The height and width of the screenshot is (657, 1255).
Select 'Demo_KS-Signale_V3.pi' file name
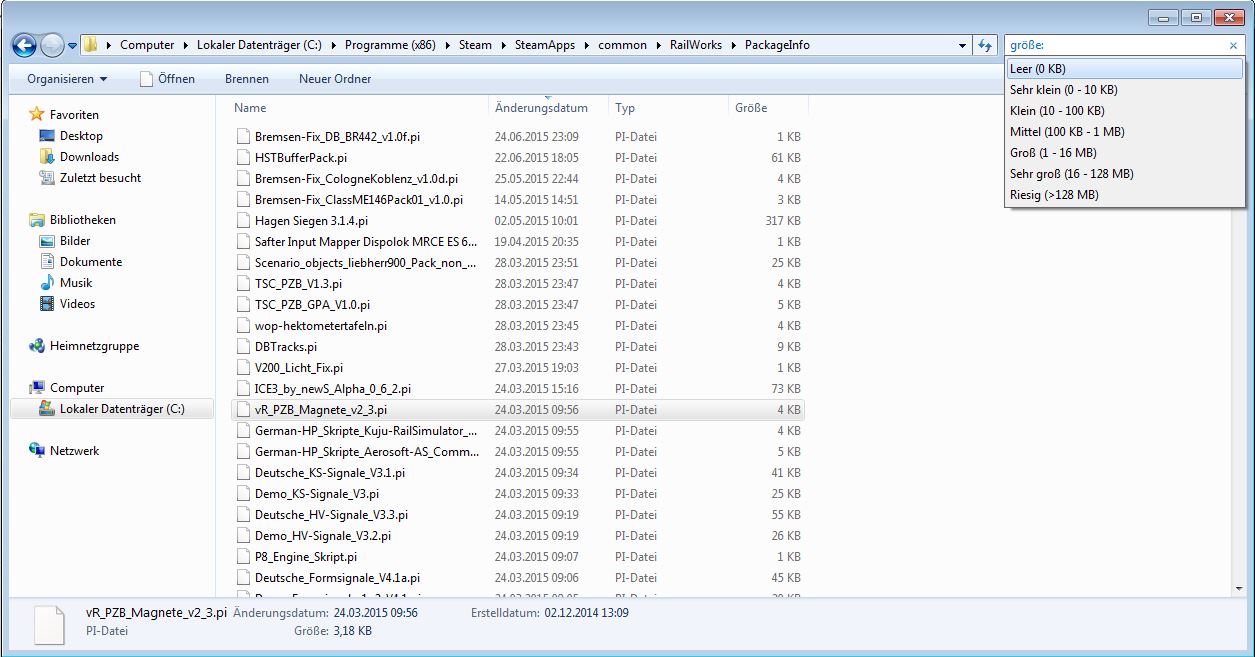click(317, 494)
